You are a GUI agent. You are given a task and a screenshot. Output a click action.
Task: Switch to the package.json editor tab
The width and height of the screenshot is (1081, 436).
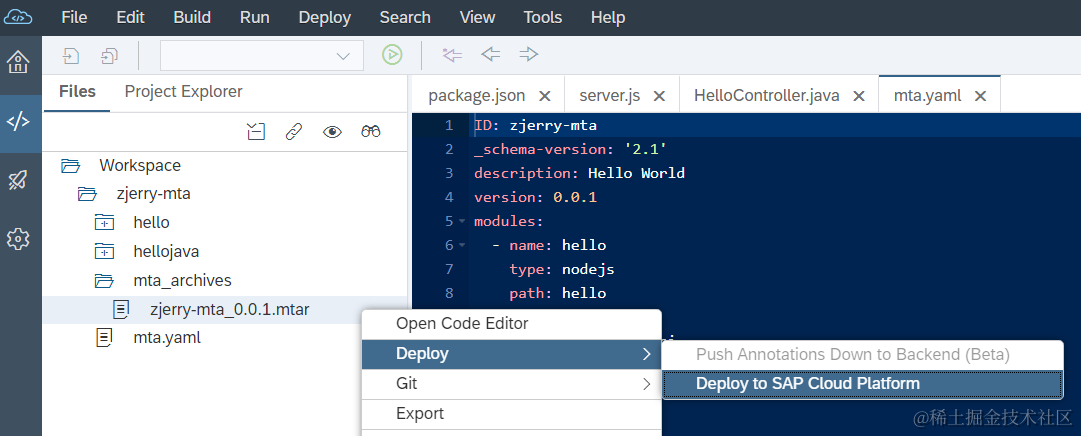coord(476,96)
